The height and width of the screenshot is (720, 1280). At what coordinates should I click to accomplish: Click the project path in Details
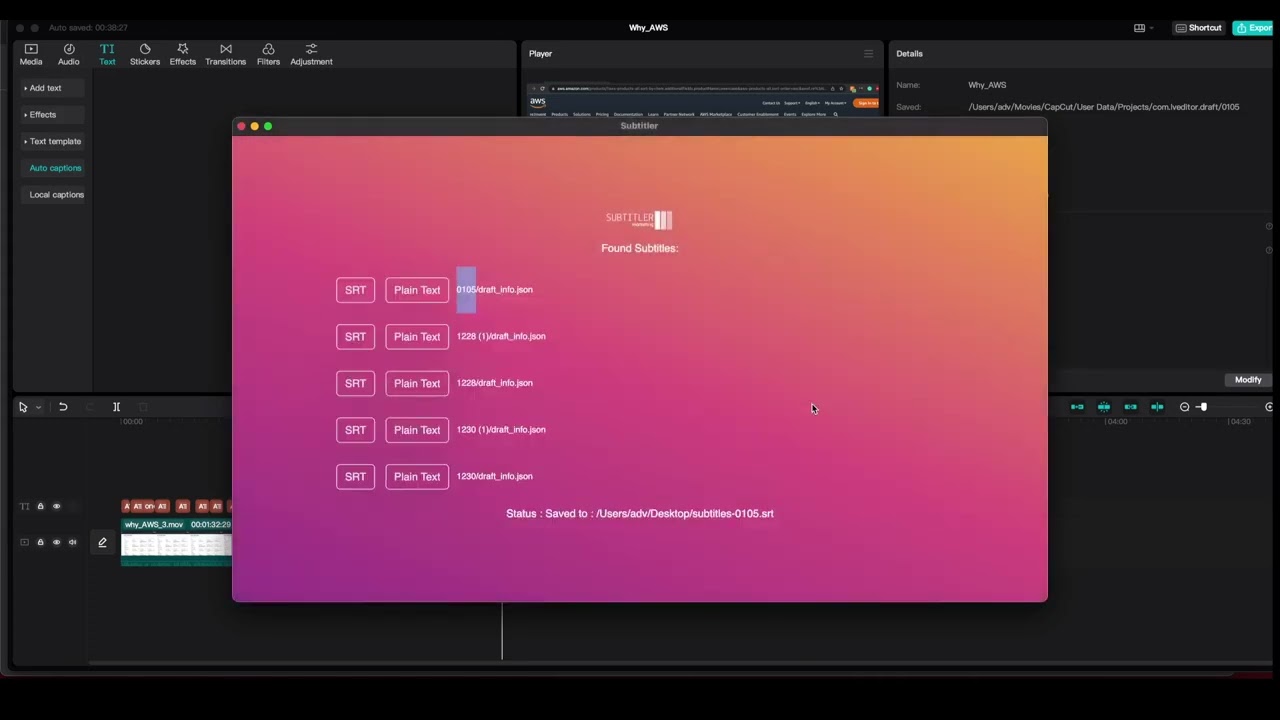tap(1104, 107)
